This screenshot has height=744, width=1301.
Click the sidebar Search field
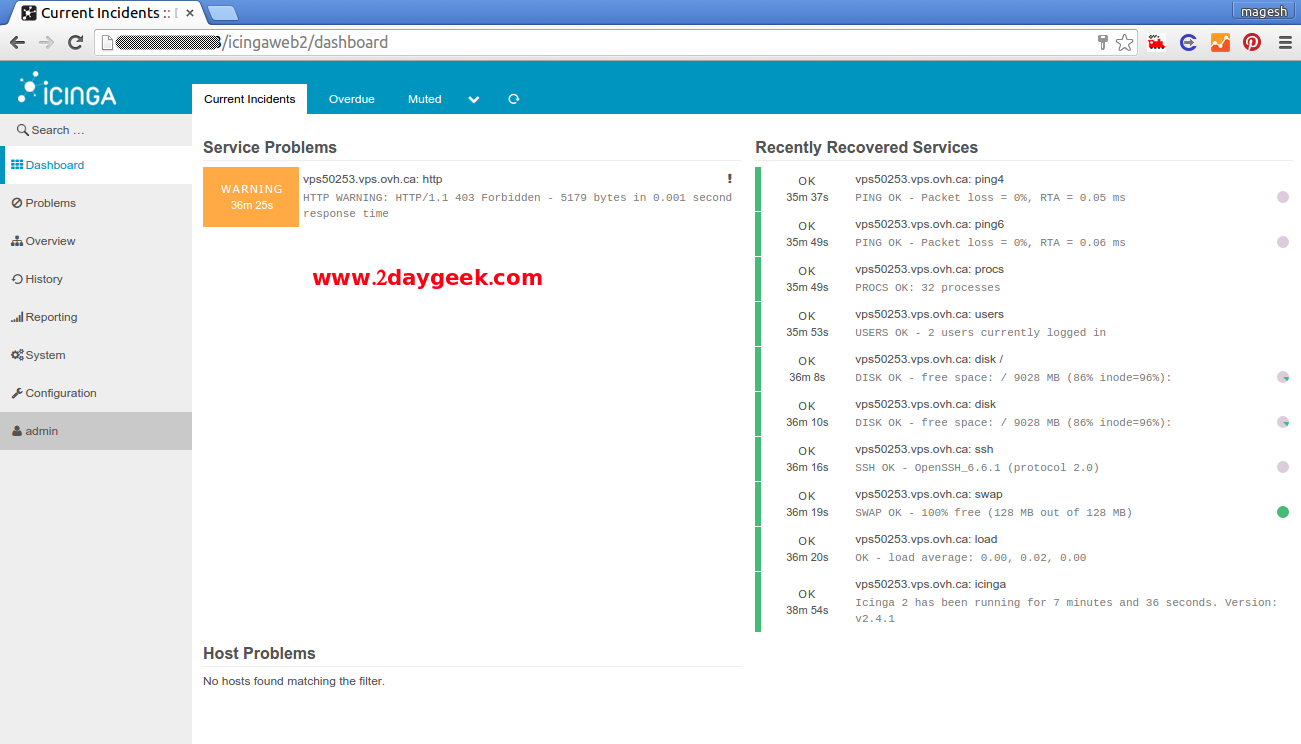pos(96,130)
